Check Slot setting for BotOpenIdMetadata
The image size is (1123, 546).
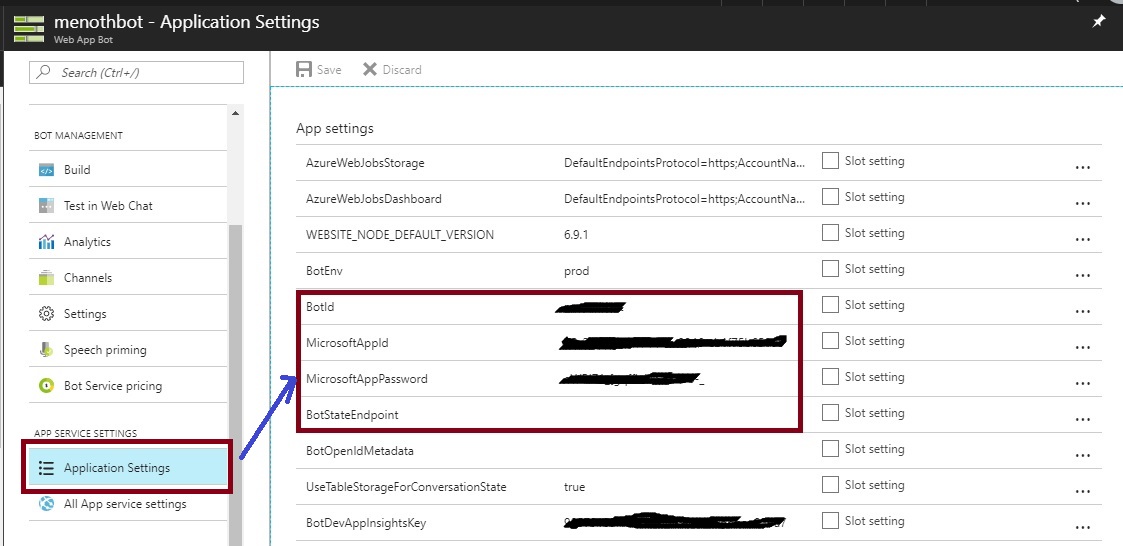click(x=830, y=449)
